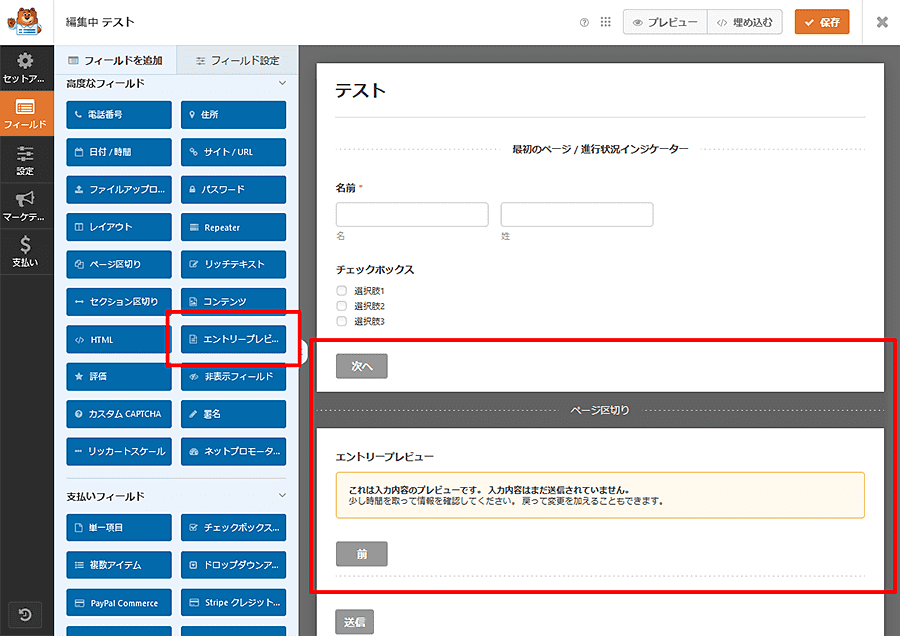Open the セットアップ (Setup) sidebar panel

pyautogui.click(x=26, y=68)
